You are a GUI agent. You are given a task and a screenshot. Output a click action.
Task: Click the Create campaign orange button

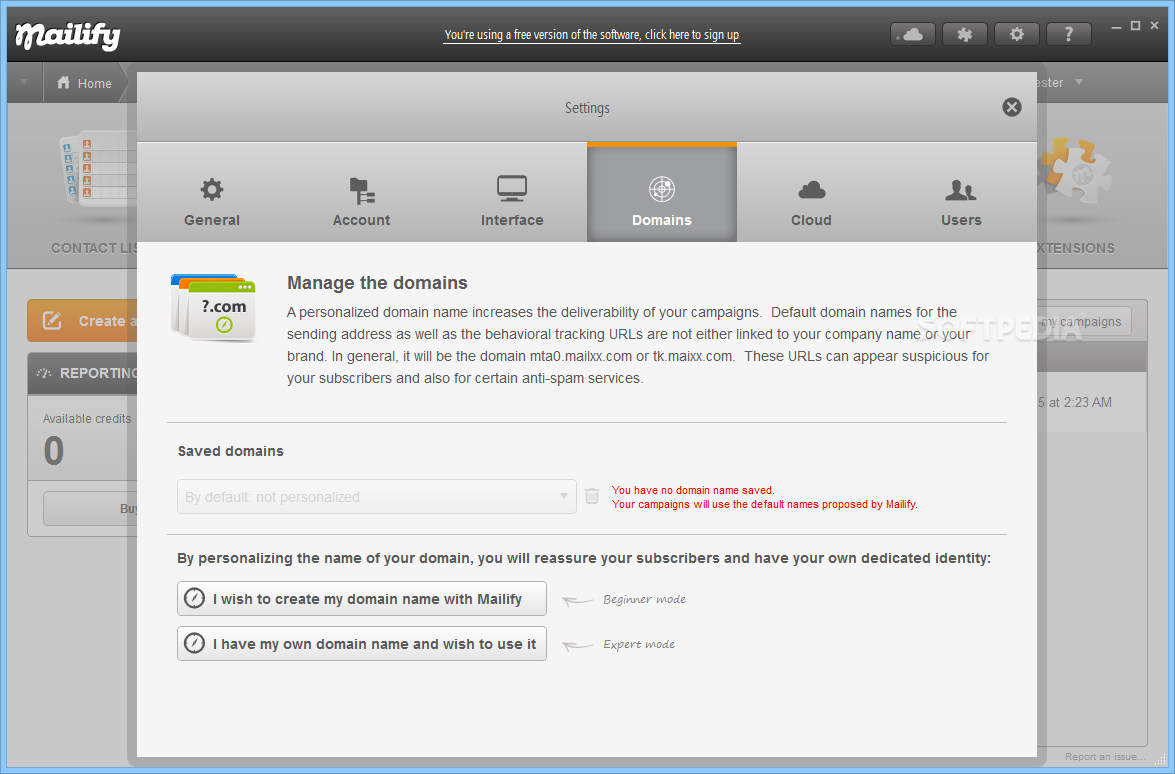[x=82, y=321]
